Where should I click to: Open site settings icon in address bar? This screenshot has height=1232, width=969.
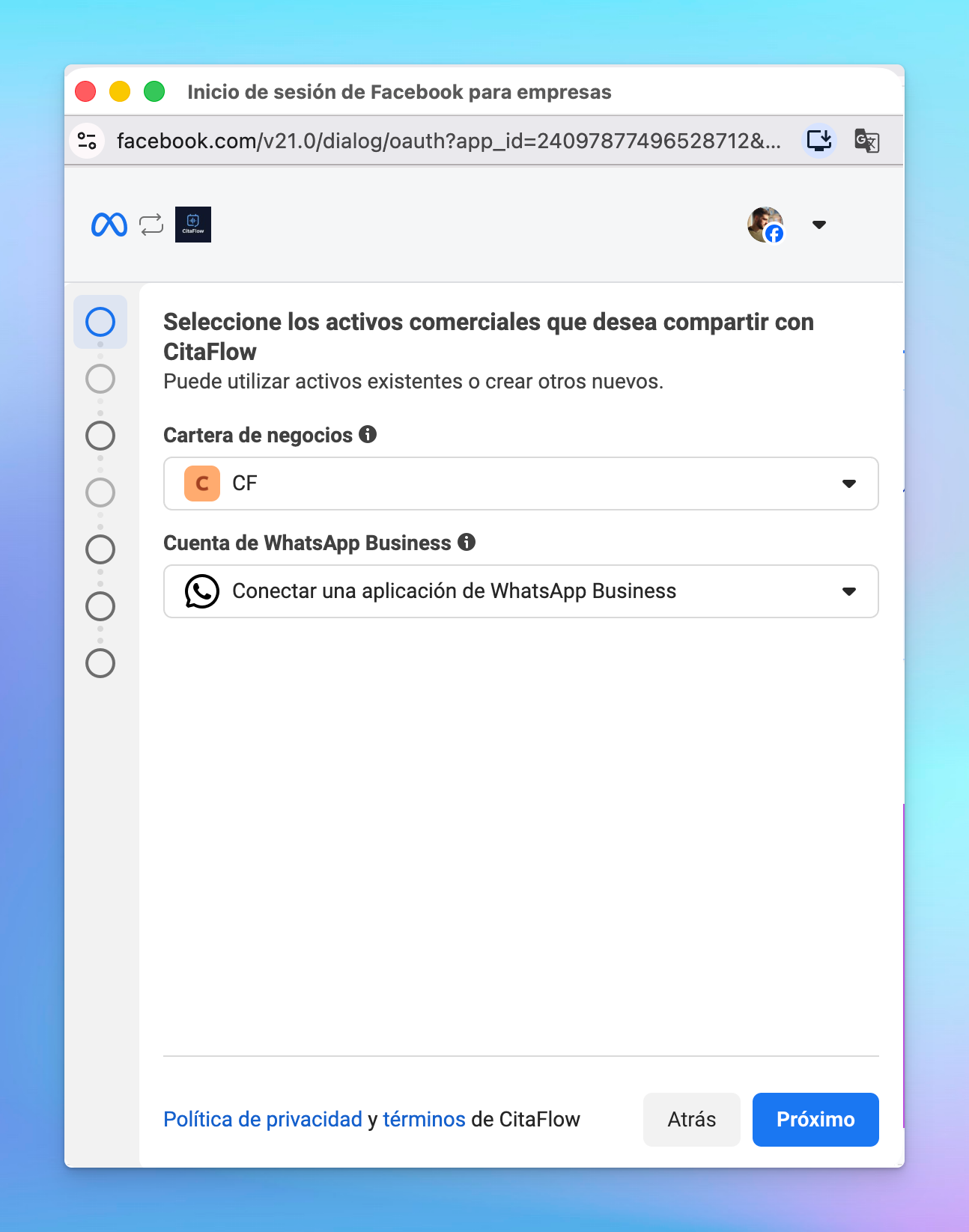[87, 141]
